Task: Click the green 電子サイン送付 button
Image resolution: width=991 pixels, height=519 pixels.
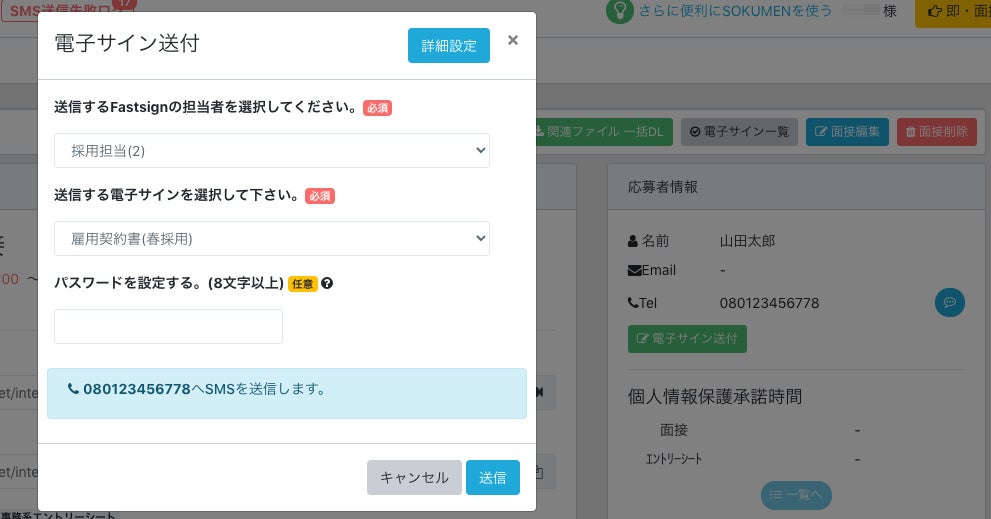Action: coord(687,339)
